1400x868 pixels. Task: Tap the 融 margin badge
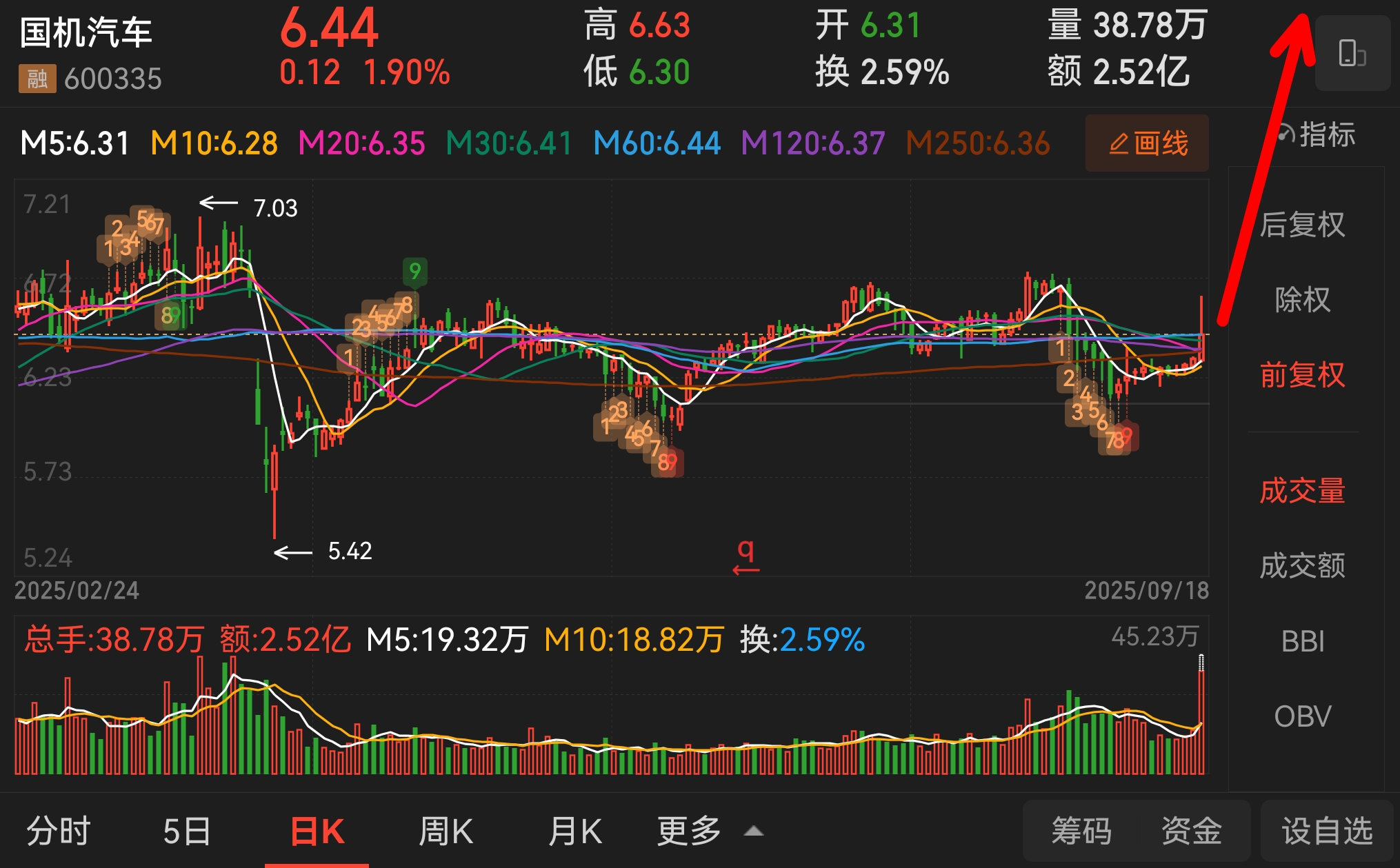click(37, 79)
